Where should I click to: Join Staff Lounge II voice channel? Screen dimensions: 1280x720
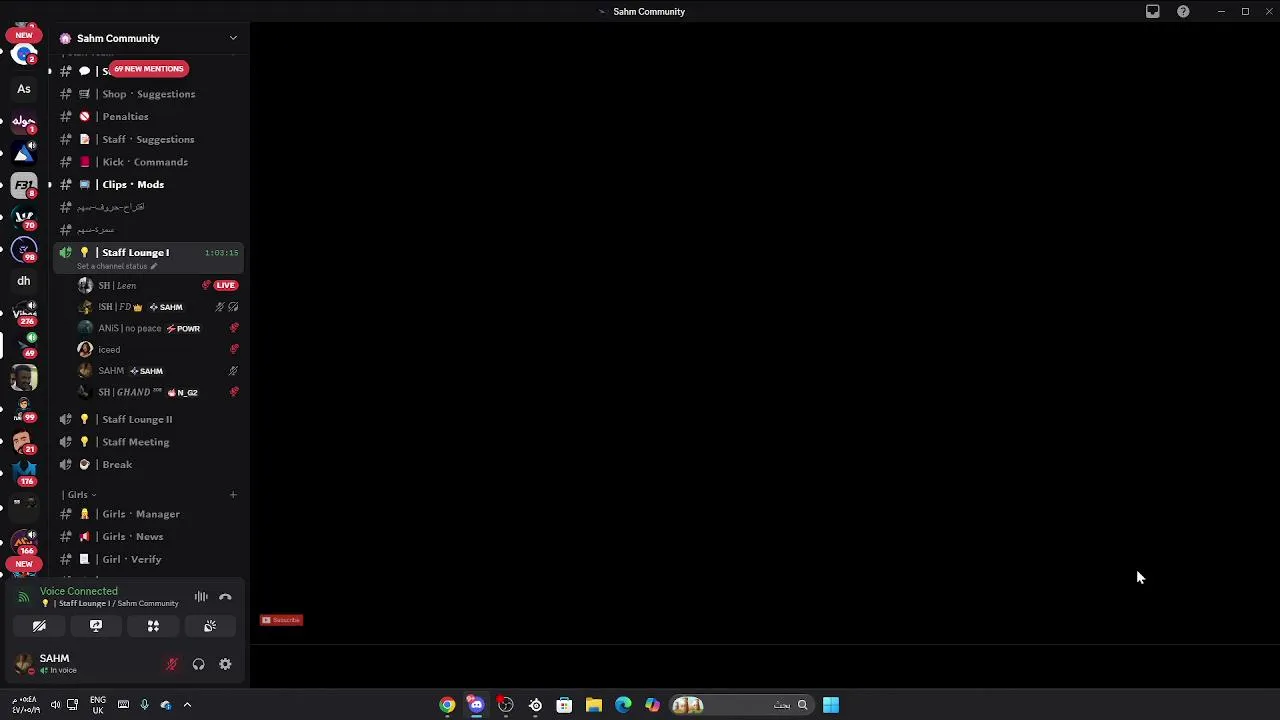[x=148, y=419]
